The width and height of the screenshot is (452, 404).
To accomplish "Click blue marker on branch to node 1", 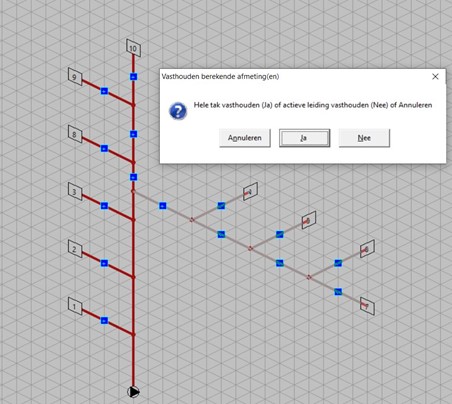I will coord(104,321).
